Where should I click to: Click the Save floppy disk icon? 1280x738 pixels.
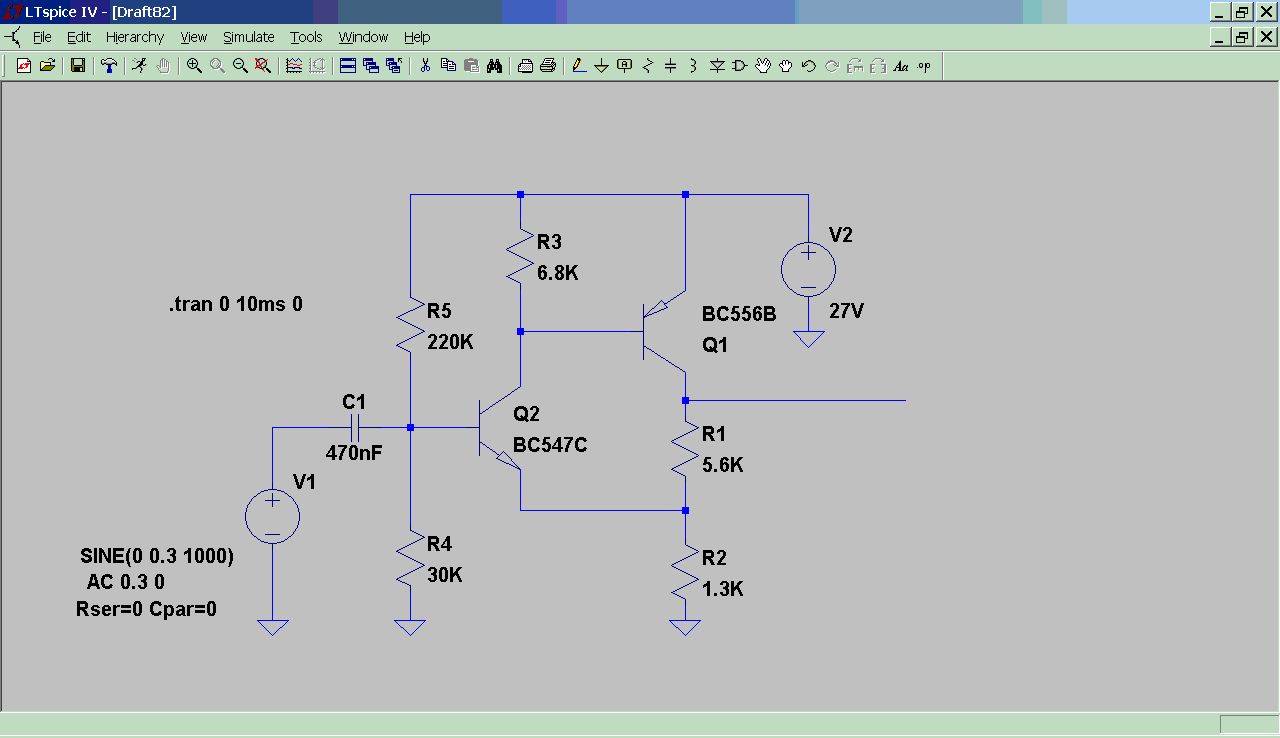pyautogui.click(x=77, y=66)
